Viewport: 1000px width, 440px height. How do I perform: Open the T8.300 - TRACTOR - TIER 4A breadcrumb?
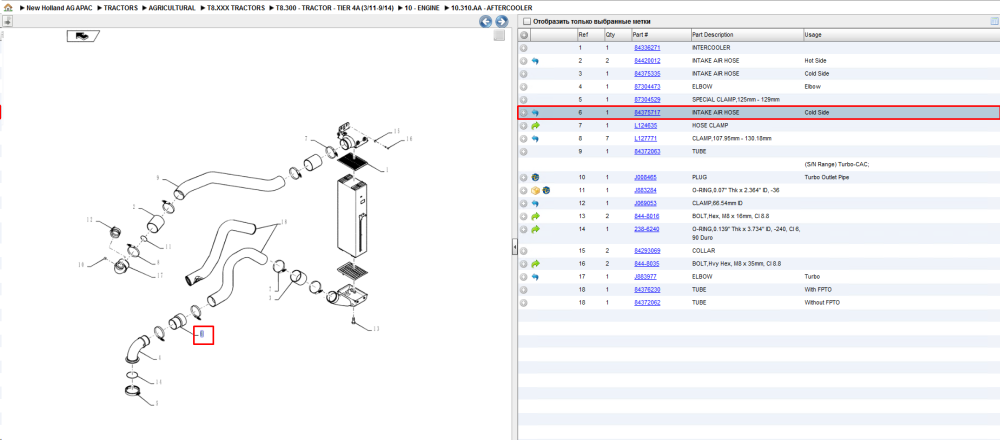[335, 8]
